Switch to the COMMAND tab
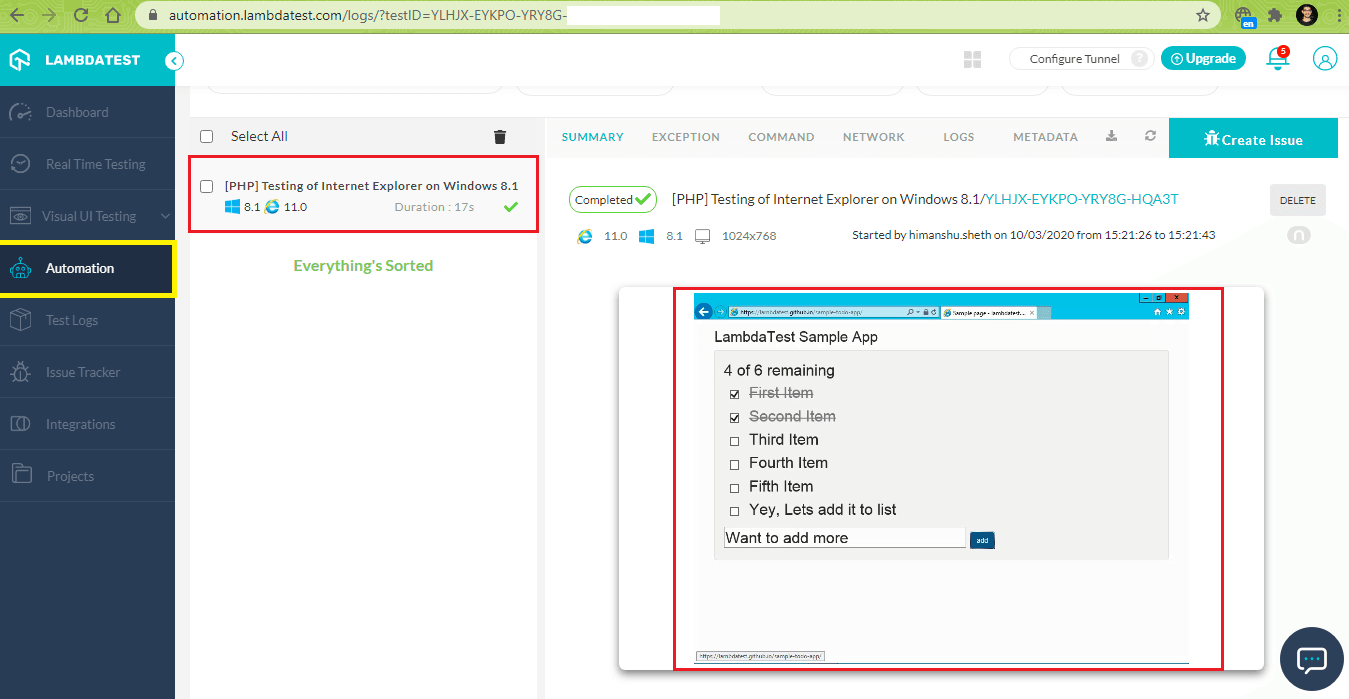Viewport: 1349px width, 699px height. coord(781,137)
